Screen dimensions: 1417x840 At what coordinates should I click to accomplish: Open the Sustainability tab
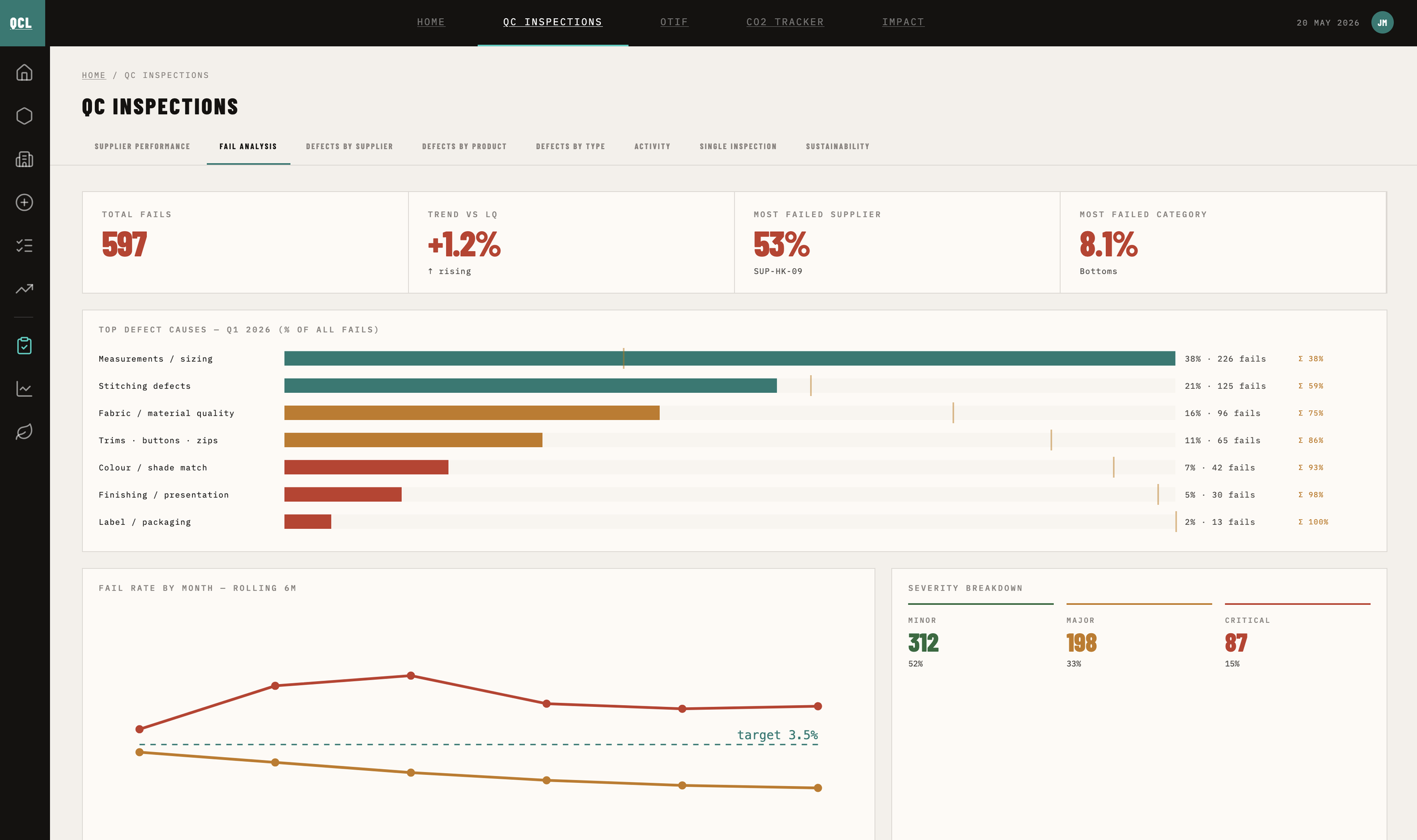coord(838,146)
